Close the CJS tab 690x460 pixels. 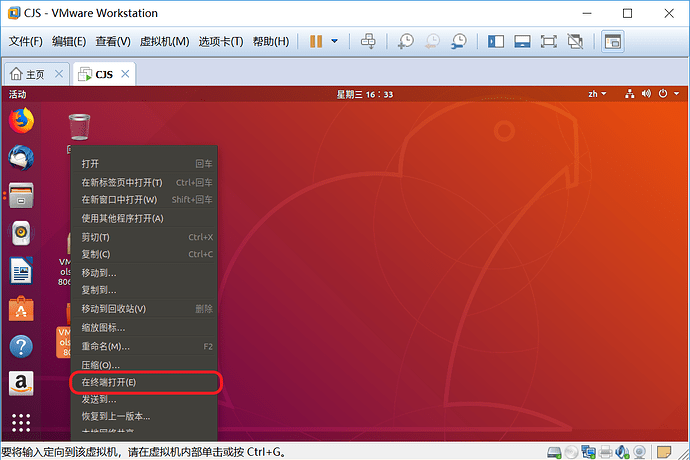(125, 74)
